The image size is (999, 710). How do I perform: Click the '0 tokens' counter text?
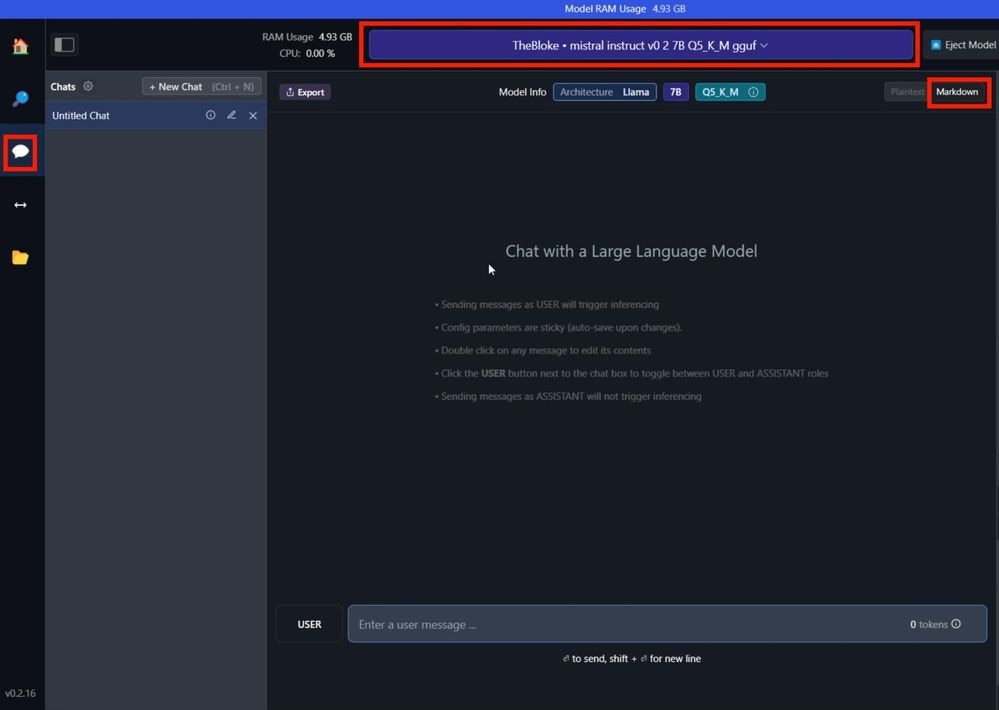click(928, 624)
